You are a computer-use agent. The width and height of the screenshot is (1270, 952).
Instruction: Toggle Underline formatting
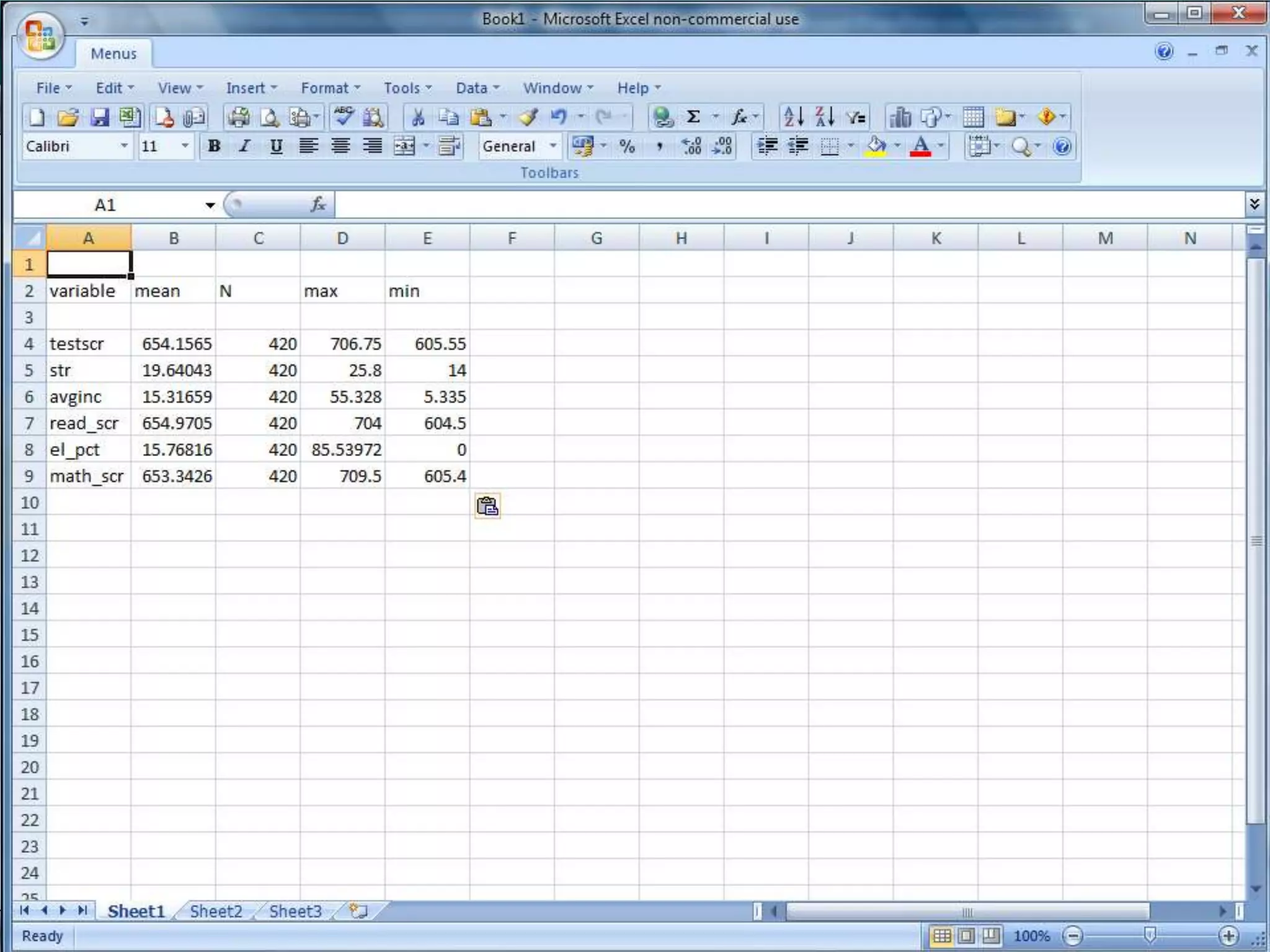coord(276,146)
